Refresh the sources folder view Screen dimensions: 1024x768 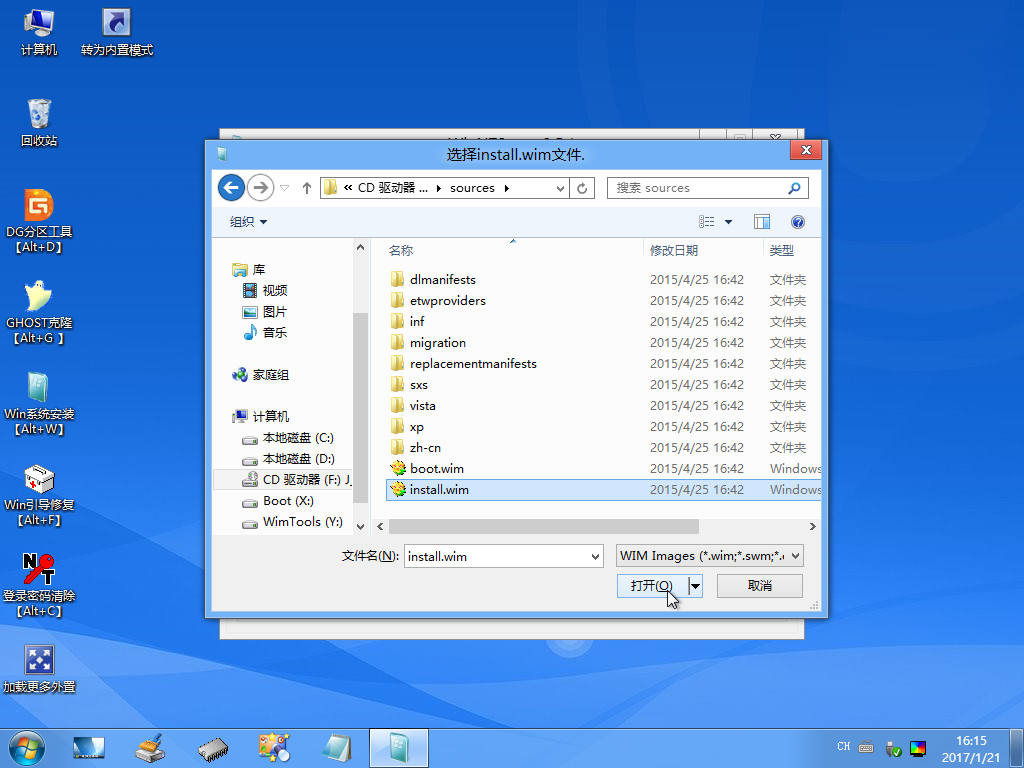[582, 188]
